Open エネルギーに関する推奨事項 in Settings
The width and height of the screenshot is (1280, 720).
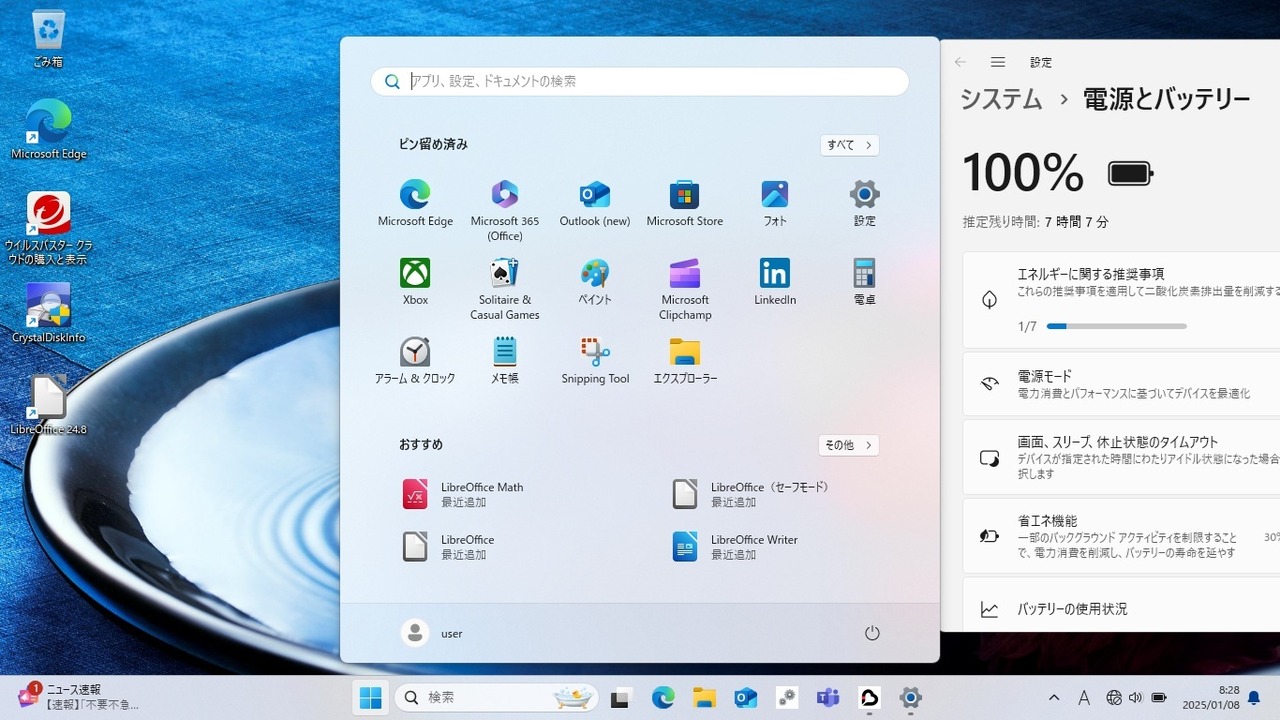click(1121, 300)
